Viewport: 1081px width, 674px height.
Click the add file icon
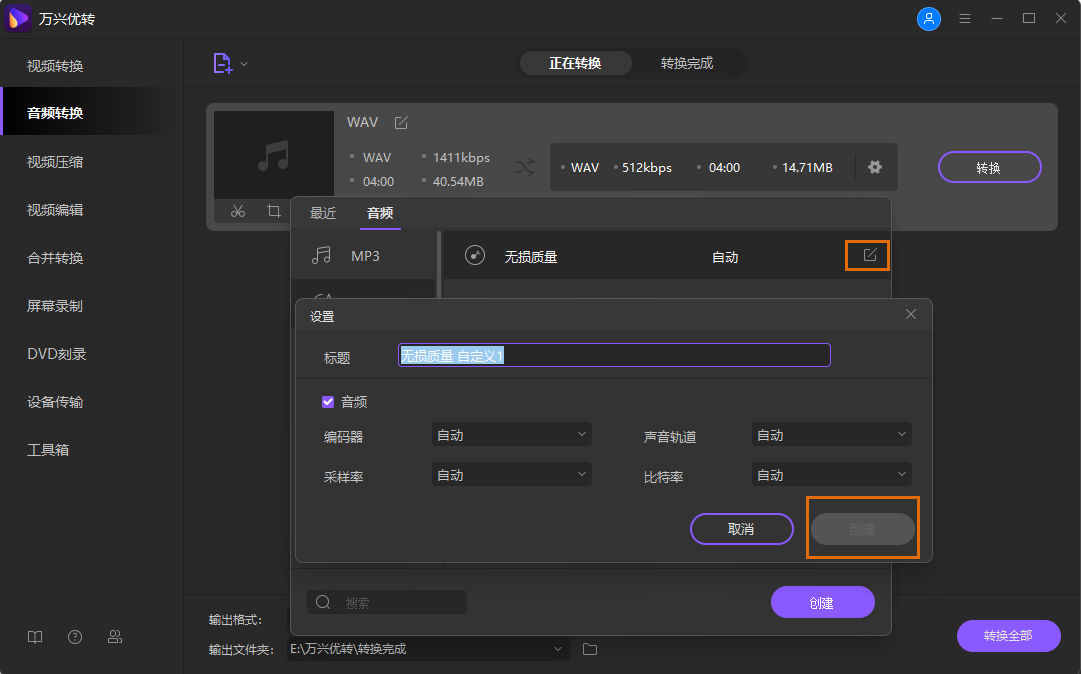coord(222,63)
